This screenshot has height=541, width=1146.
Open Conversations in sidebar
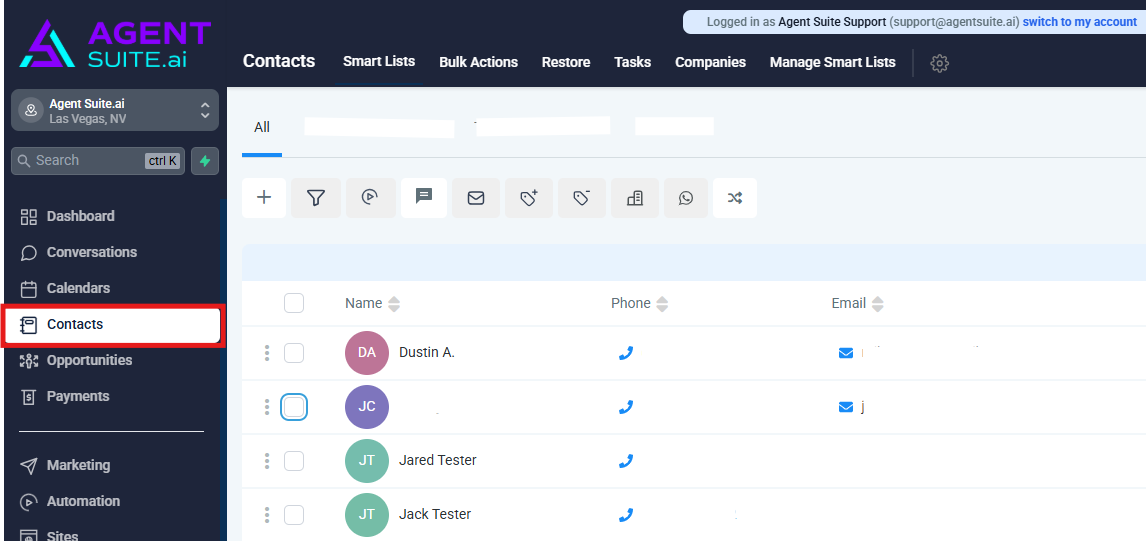[x=91, y=252]
